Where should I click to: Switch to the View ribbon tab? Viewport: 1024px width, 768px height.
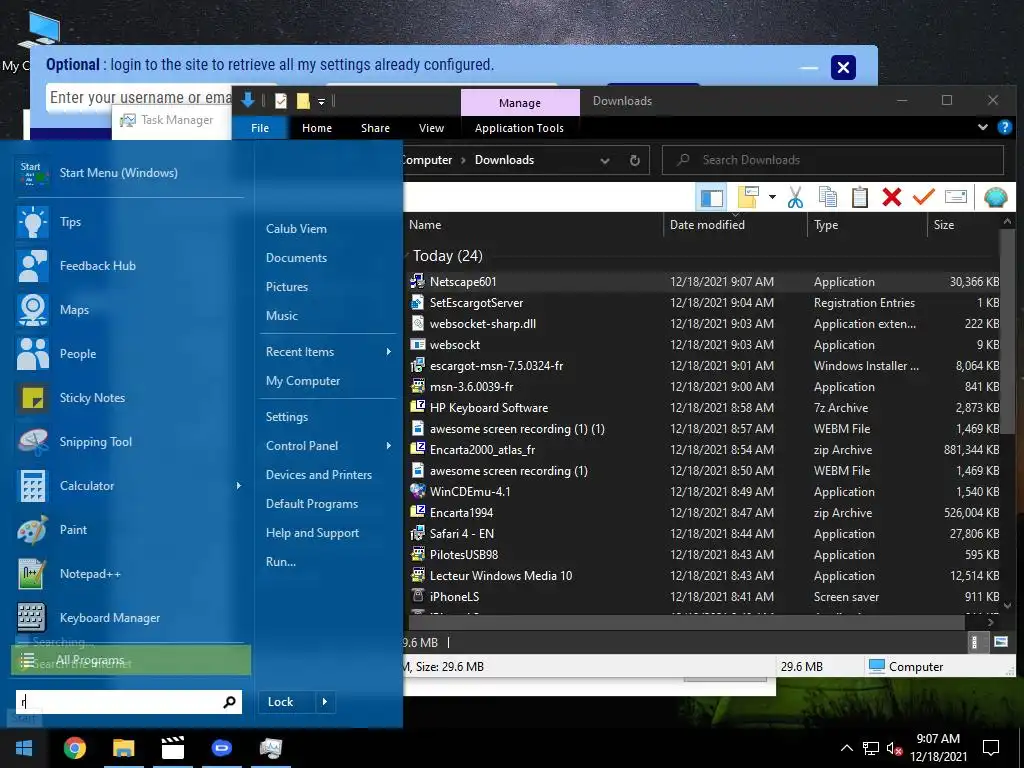tap(431, 128)
